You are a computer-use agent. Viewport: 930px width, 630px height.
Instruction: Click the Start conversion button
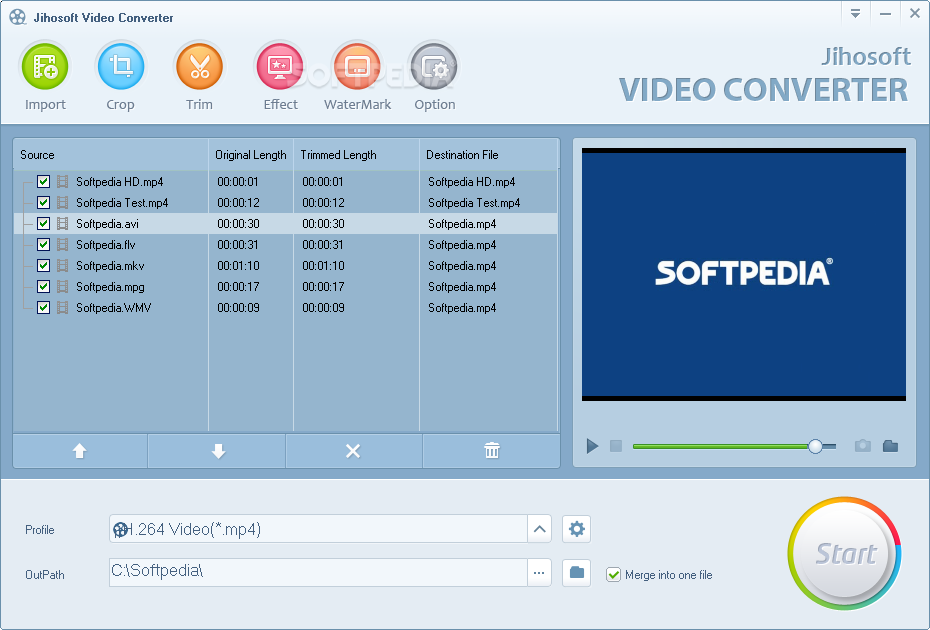tap(845, 553)
